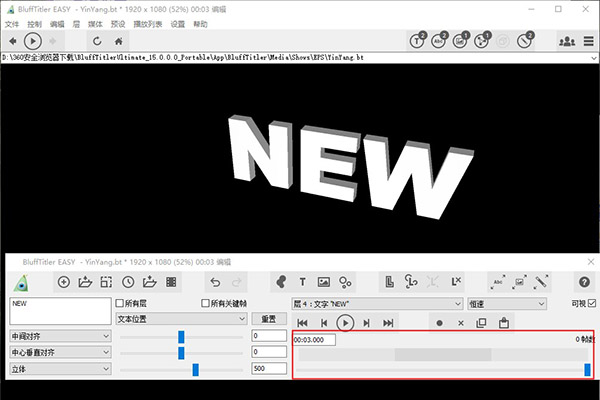Image resolution: width=600 pixels, height=400 pixels.
Task: Click the home icon in top toolbar
Action: coord(120,41)
